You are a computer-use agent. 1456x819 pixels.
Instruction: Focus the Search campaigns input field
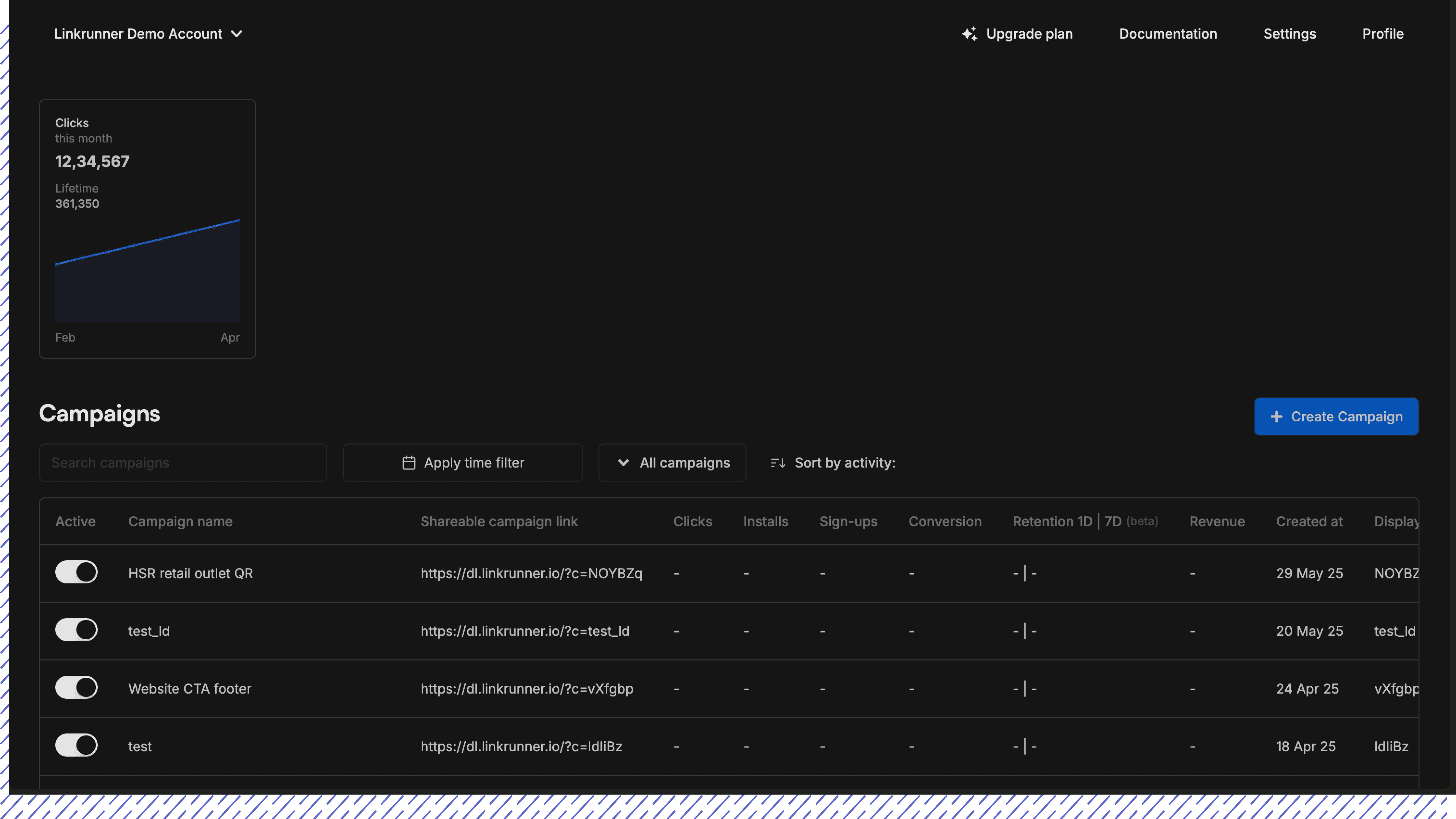point(183,463)
